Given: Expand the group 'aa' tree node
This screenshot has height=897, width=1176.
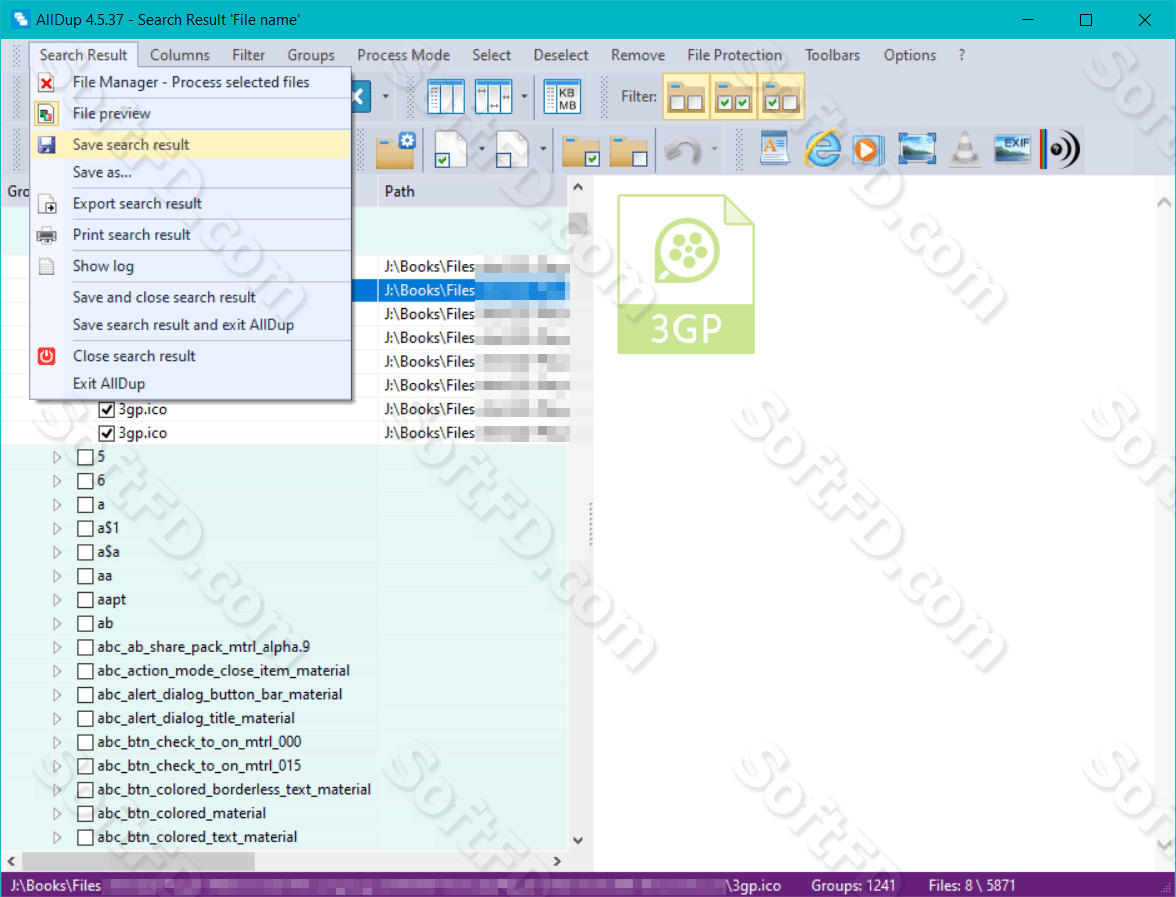Looking at the screenshot, I should pos(58,576).
